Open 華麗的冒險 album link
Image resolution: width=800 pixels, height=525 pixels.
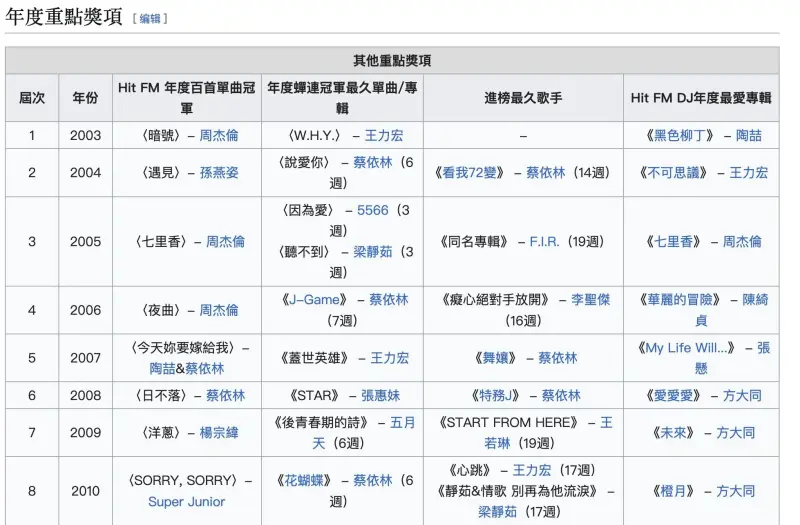[x=680, y=299]
